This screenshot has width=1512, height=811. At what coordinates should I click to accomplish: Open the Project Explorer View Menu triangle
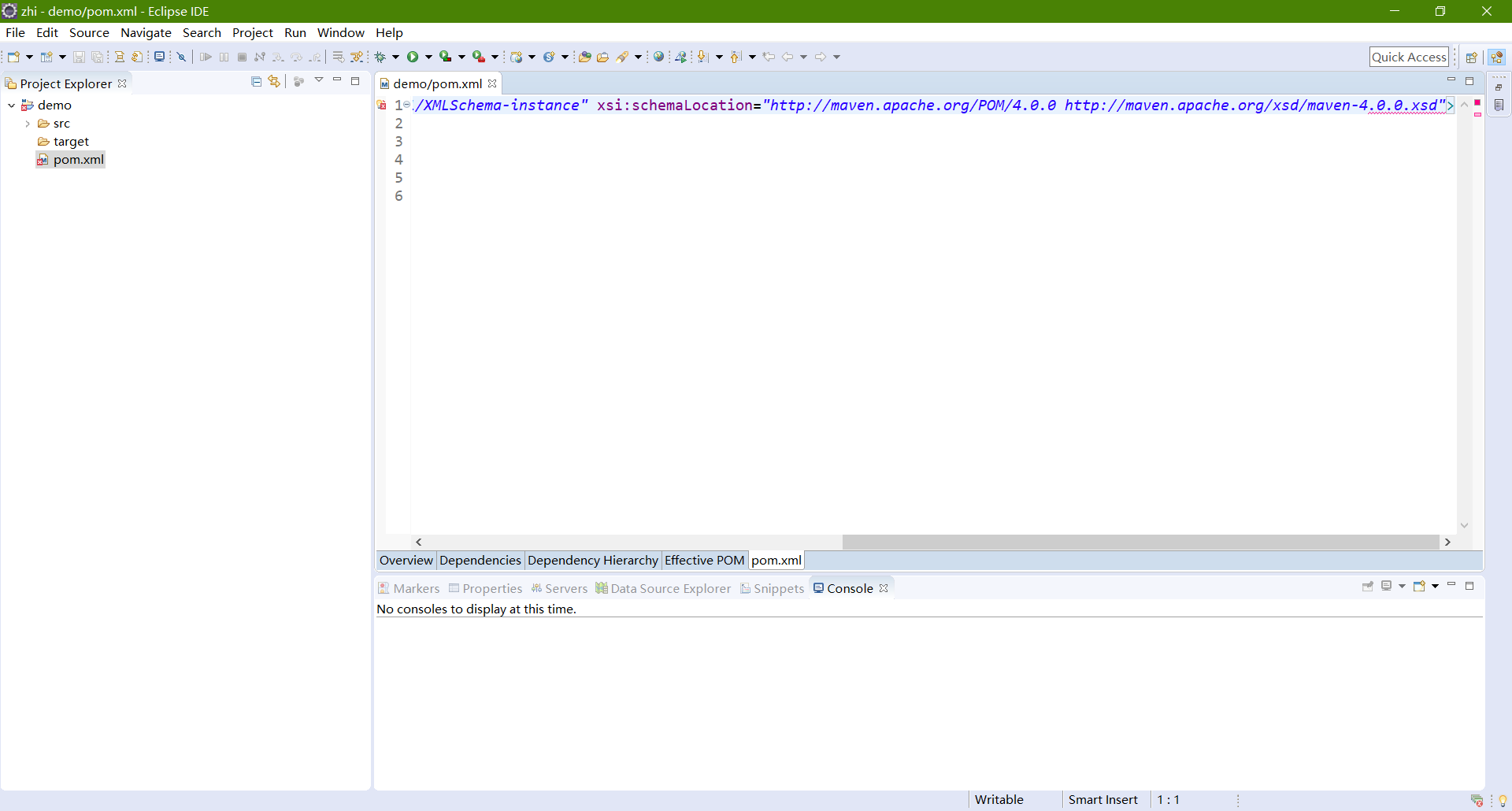(x=319, y=80)
